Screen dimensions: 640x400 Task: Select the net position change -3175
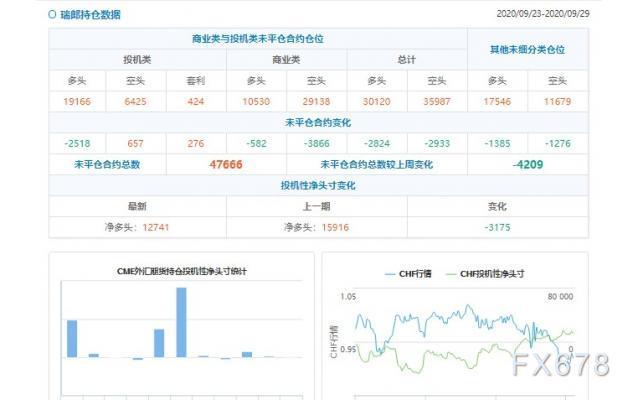(x=497, y=227)
